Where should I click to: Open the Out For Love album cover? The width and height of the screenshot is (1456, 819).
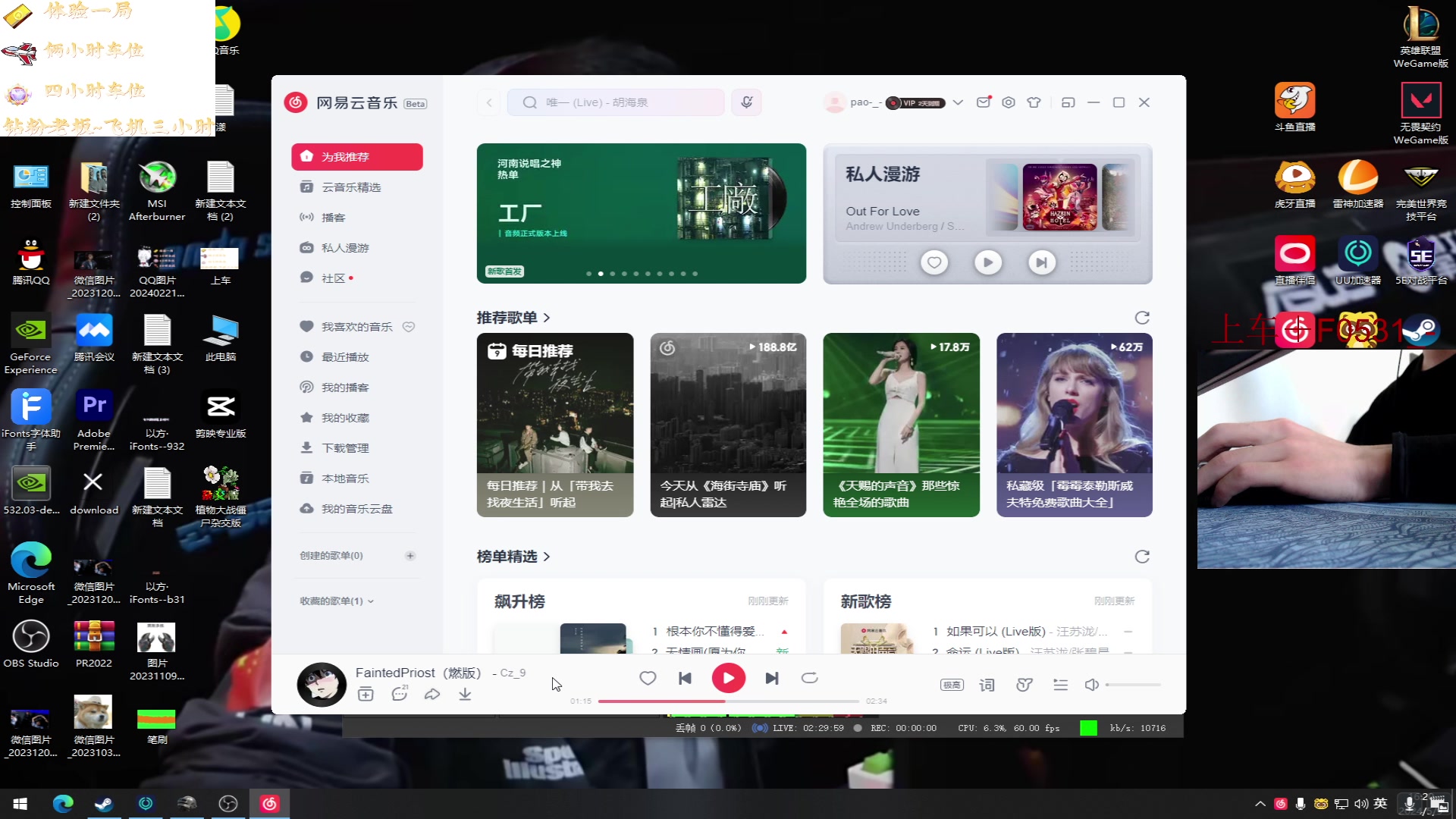[1059, 197]
